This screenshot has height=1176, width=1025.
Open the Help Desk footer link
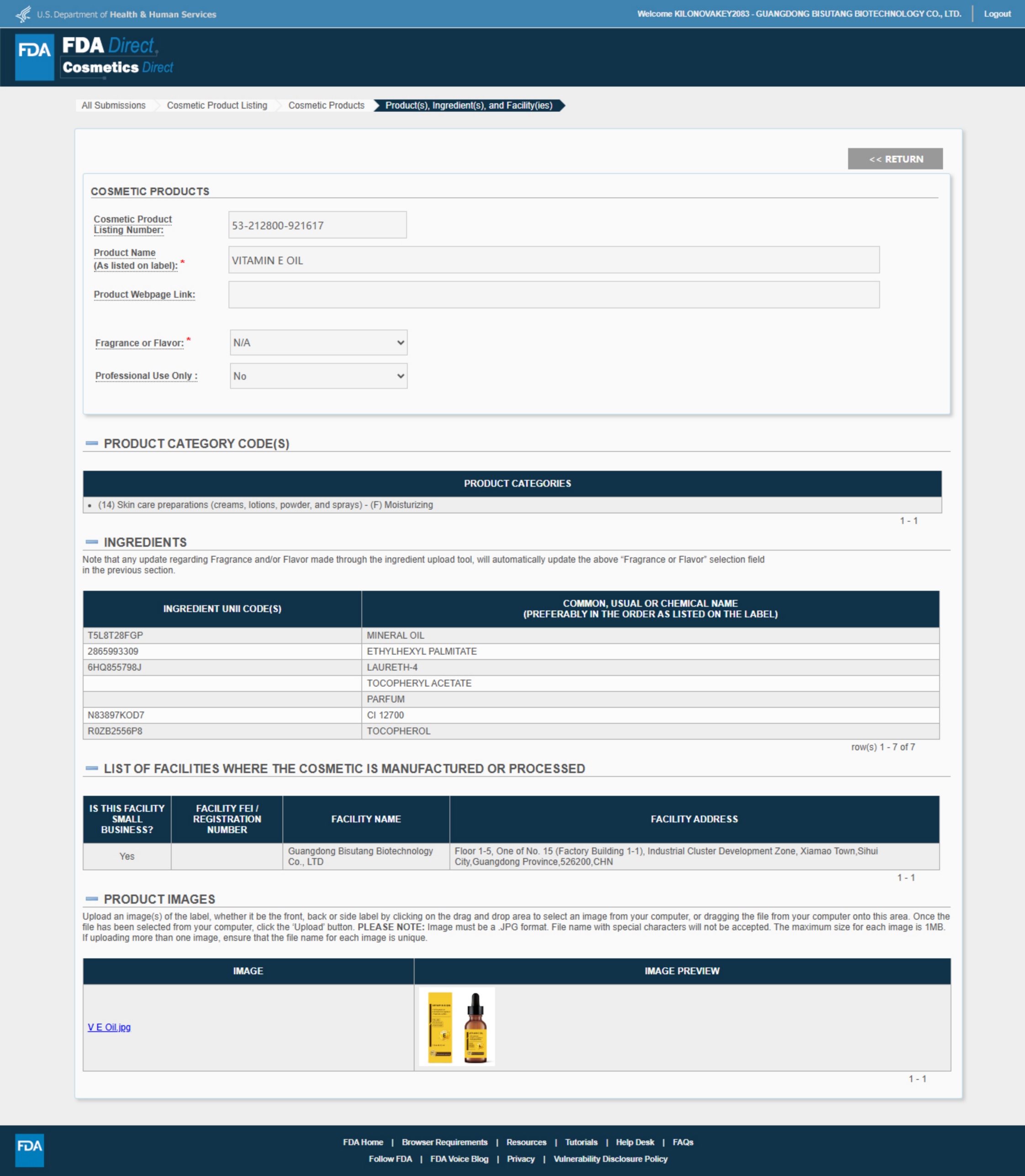coord(634,1142)
